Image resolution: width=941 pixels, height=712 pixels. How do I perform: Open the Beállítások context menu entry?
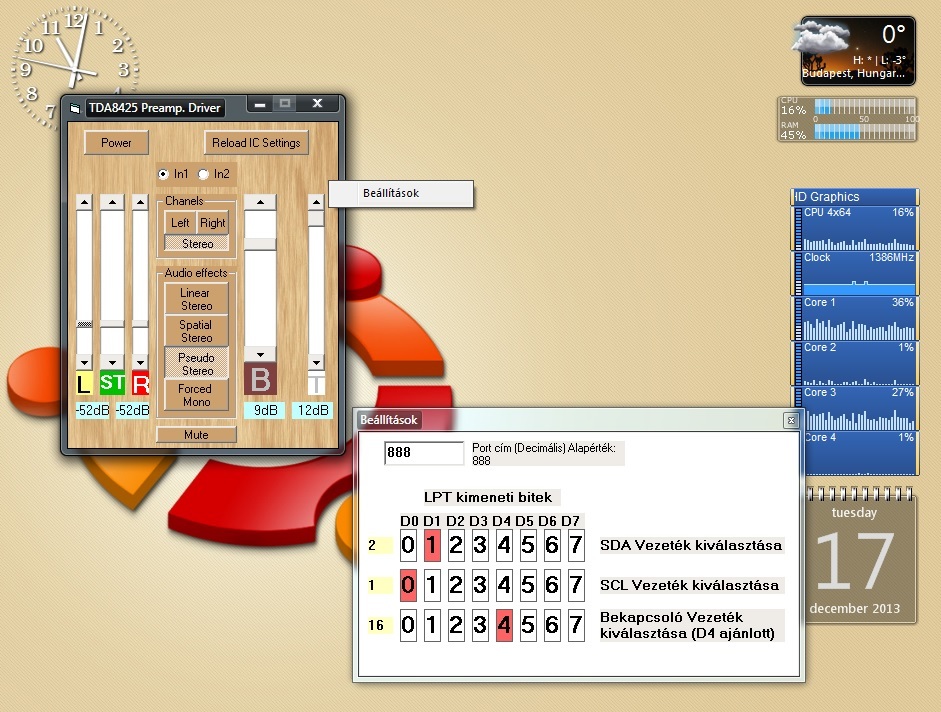tap(401, 193)
